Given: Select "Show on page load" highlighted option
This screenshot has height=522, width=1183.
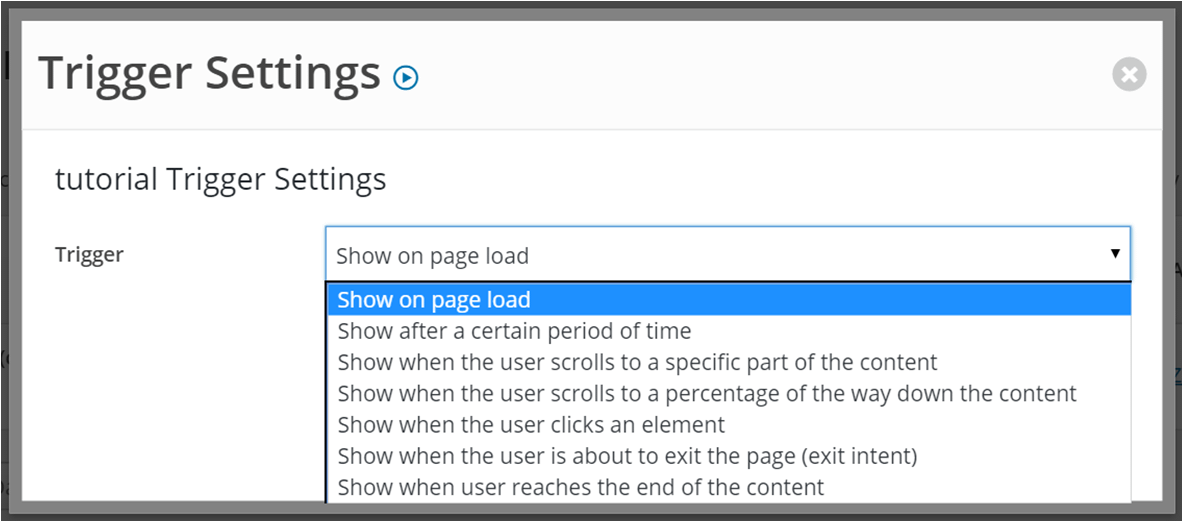Looking at the screenshot, I should pos(729,299).
